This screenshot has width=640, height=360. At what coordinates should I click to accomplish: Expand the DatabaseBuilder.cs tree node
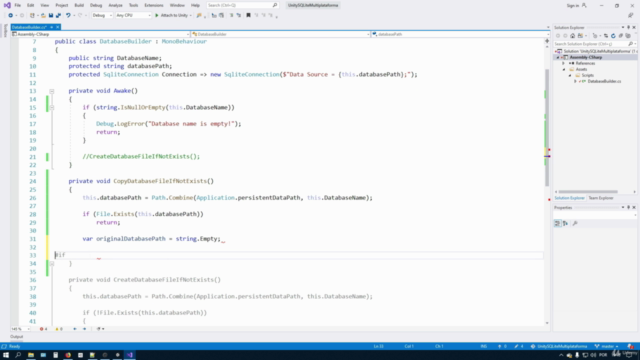576,82
